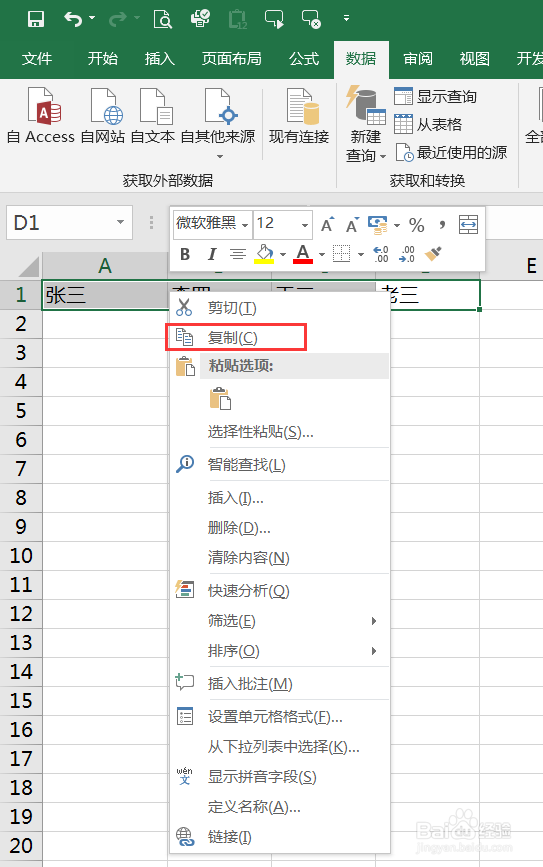Open the font size dropdown showing 12
Viewport: 543px width, 867px height.
305,225
